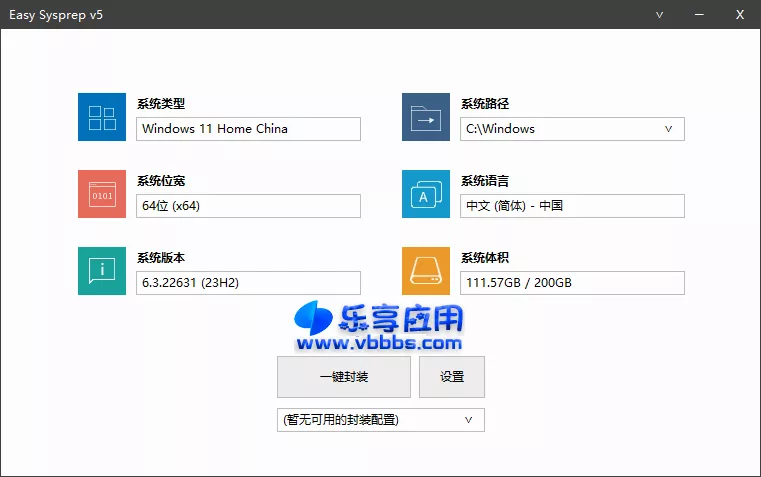Click the 系统体积 label

pos(485,258)
